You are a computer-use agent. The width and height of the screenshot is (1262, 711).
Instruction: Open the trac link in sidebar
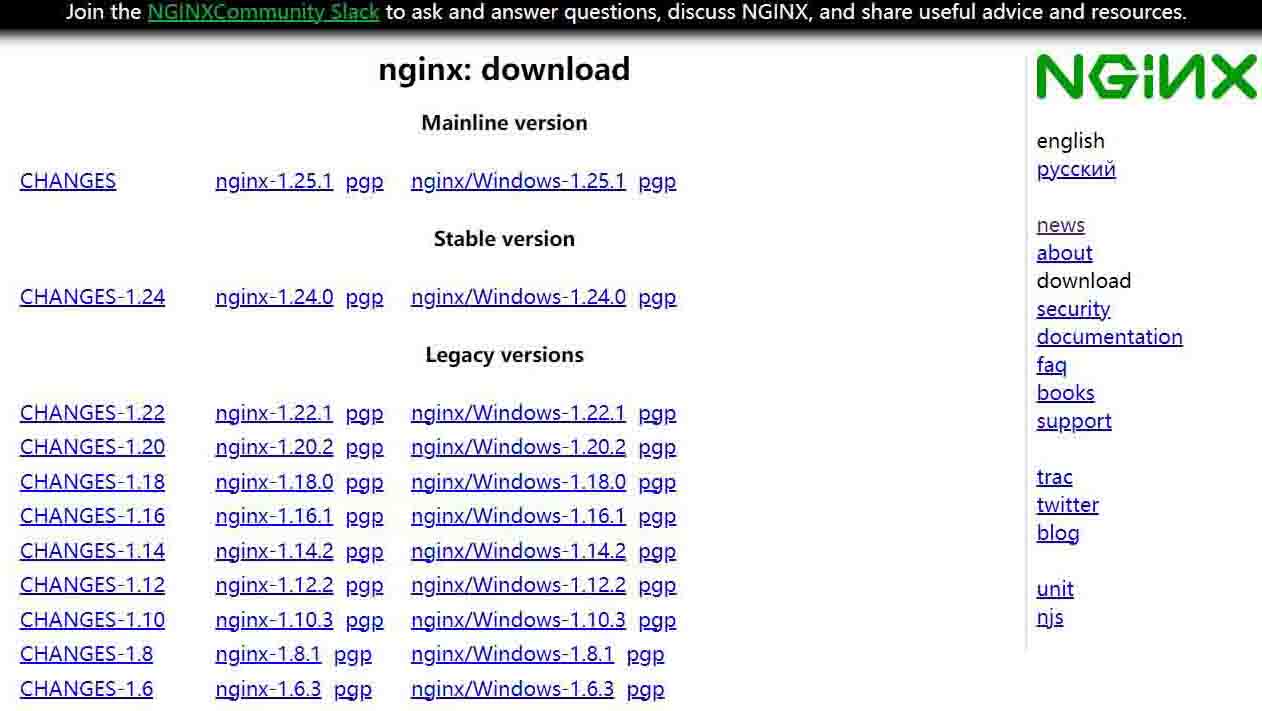(1054, 477)
